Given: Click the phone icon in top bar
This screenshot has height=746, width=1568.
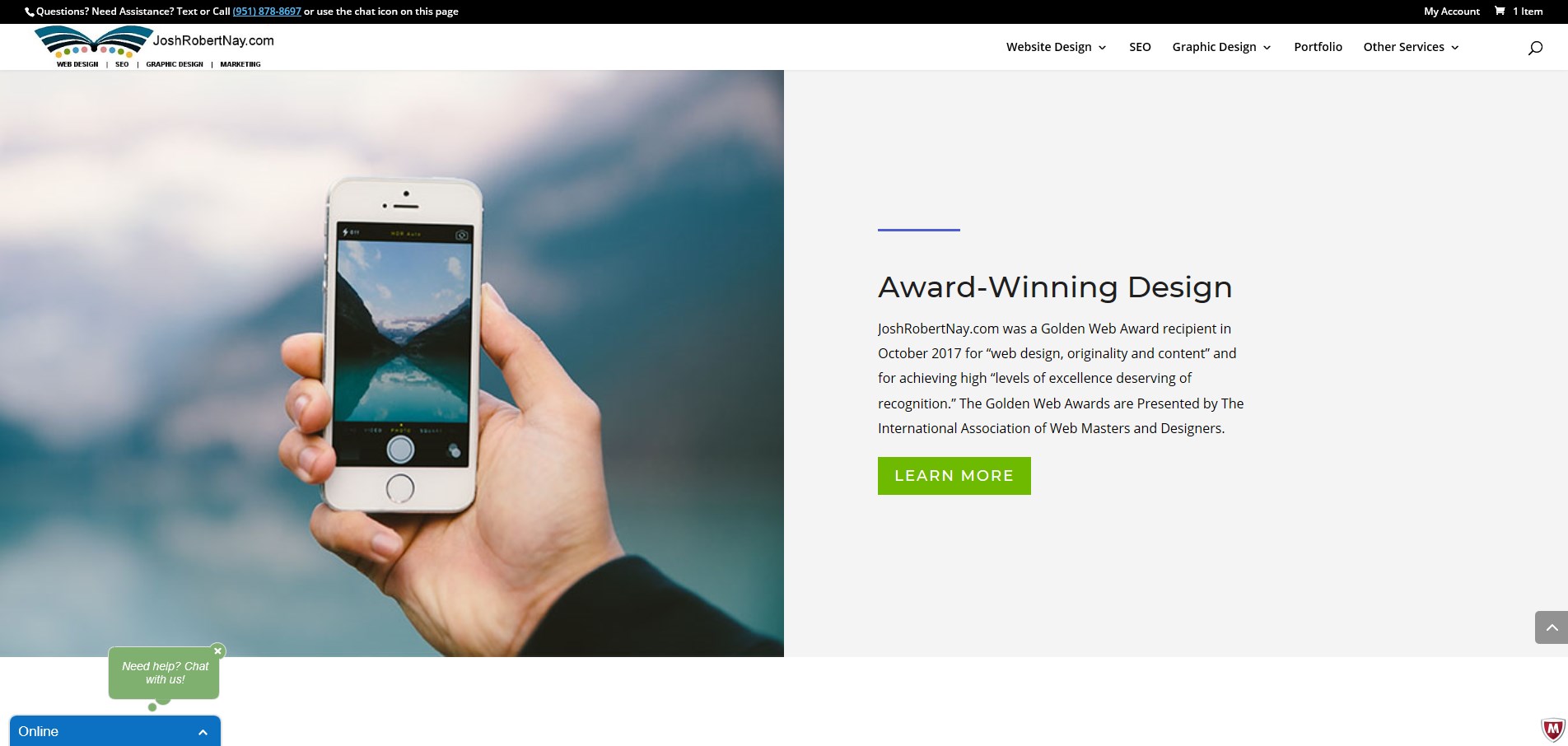Looking at the screenshot, I should tap(30, 12).
